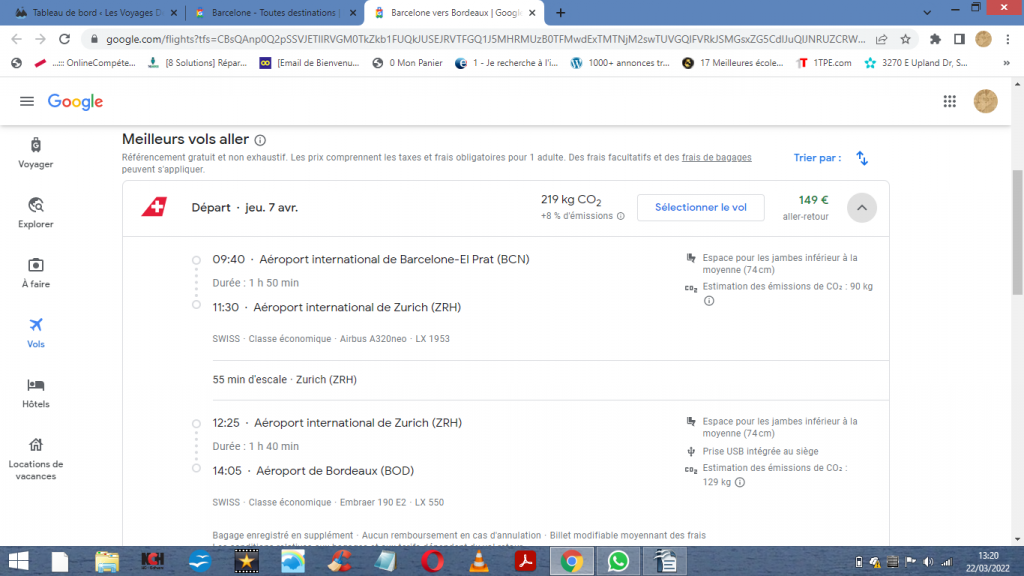Switch to Barcelone - Toutes destinations tab
This screenshot has width=1024, height=576.
[x=274, y=12]
